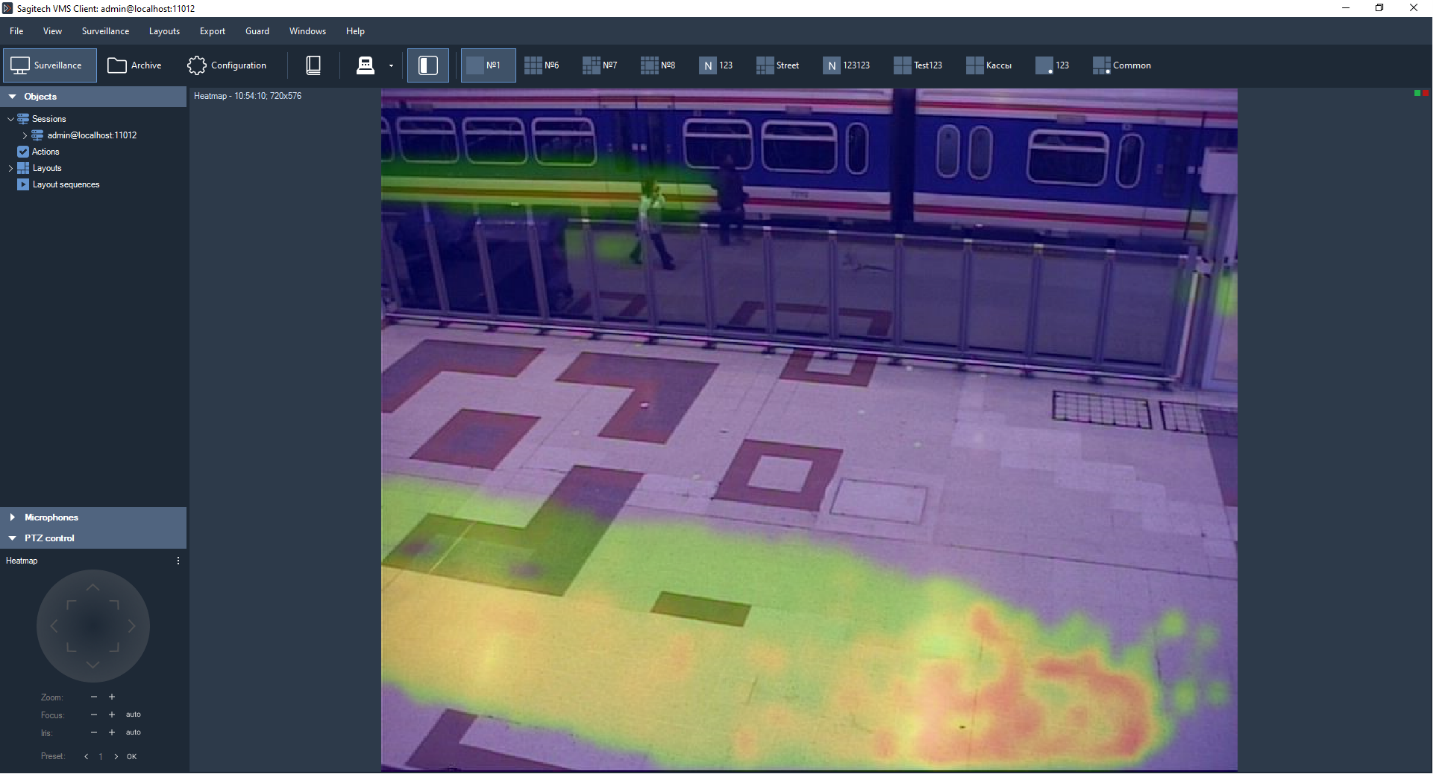This screenshot has height=774, width=1433.
Task: Click auto next to Focus control
Action: click(133, 715)
